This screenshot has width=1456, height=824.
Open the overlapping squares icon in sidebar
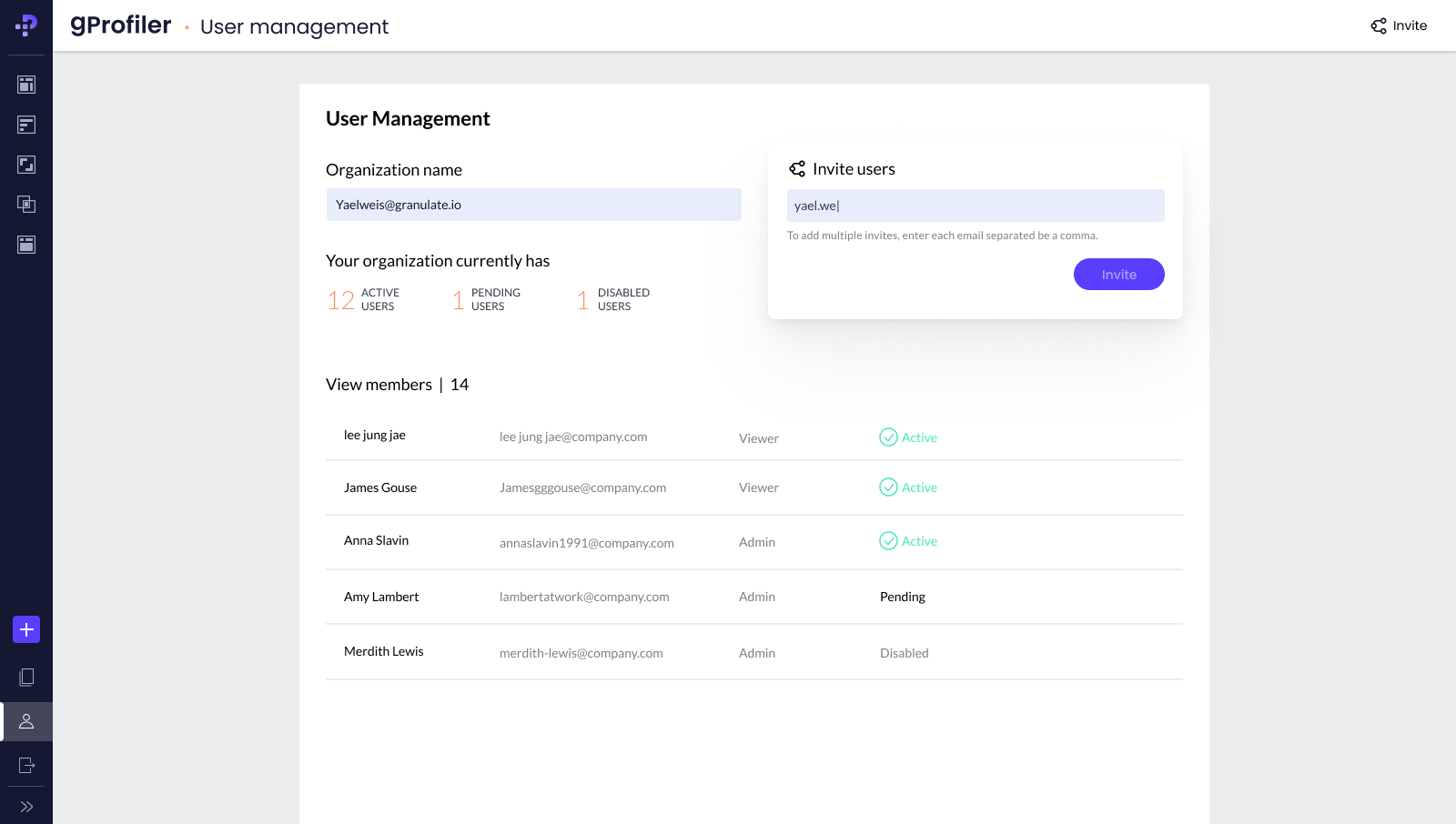(26, 205)
